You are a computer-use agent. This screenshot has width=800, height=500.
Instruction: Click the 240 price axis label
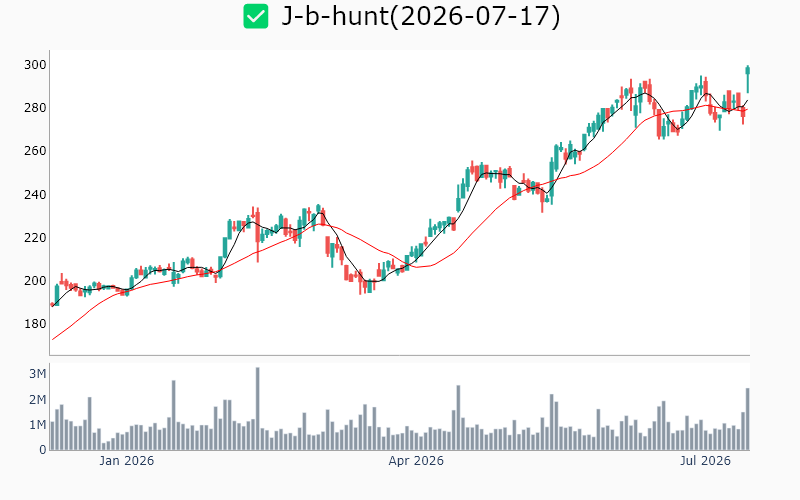(35, 194)
